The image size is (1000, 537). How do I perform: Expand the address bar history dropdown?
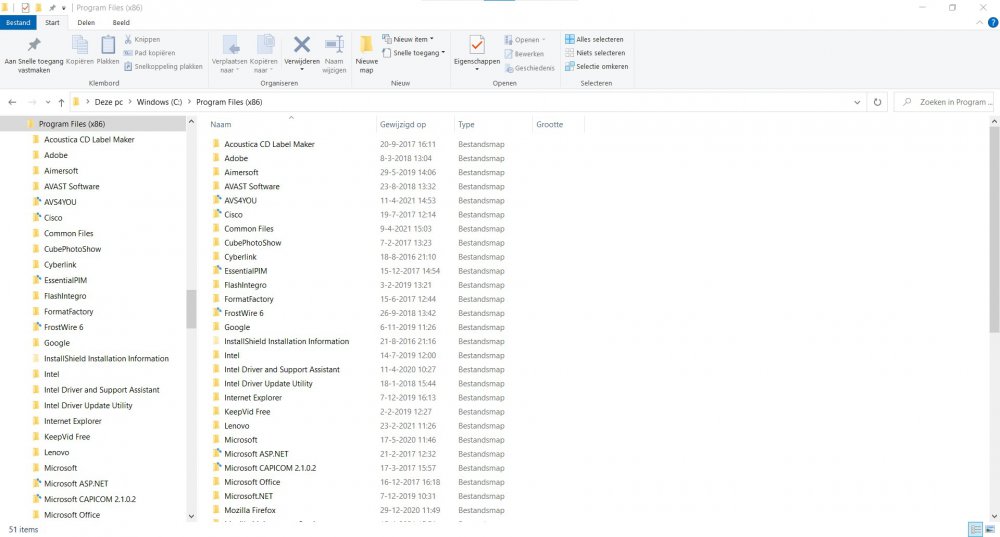click(858, 102)
